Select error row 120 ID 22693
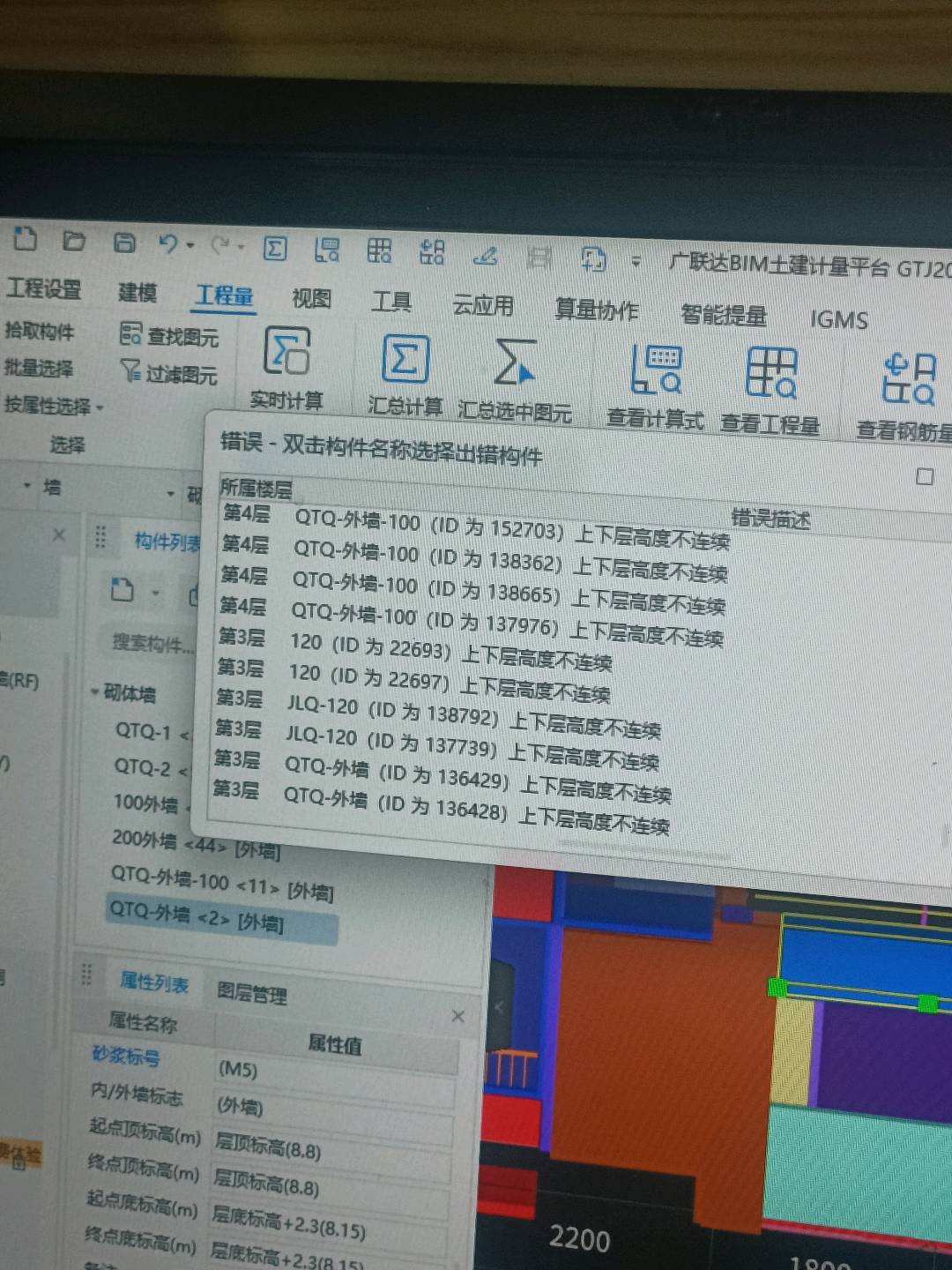This screenshot has height=1270, width=952. 414,648
